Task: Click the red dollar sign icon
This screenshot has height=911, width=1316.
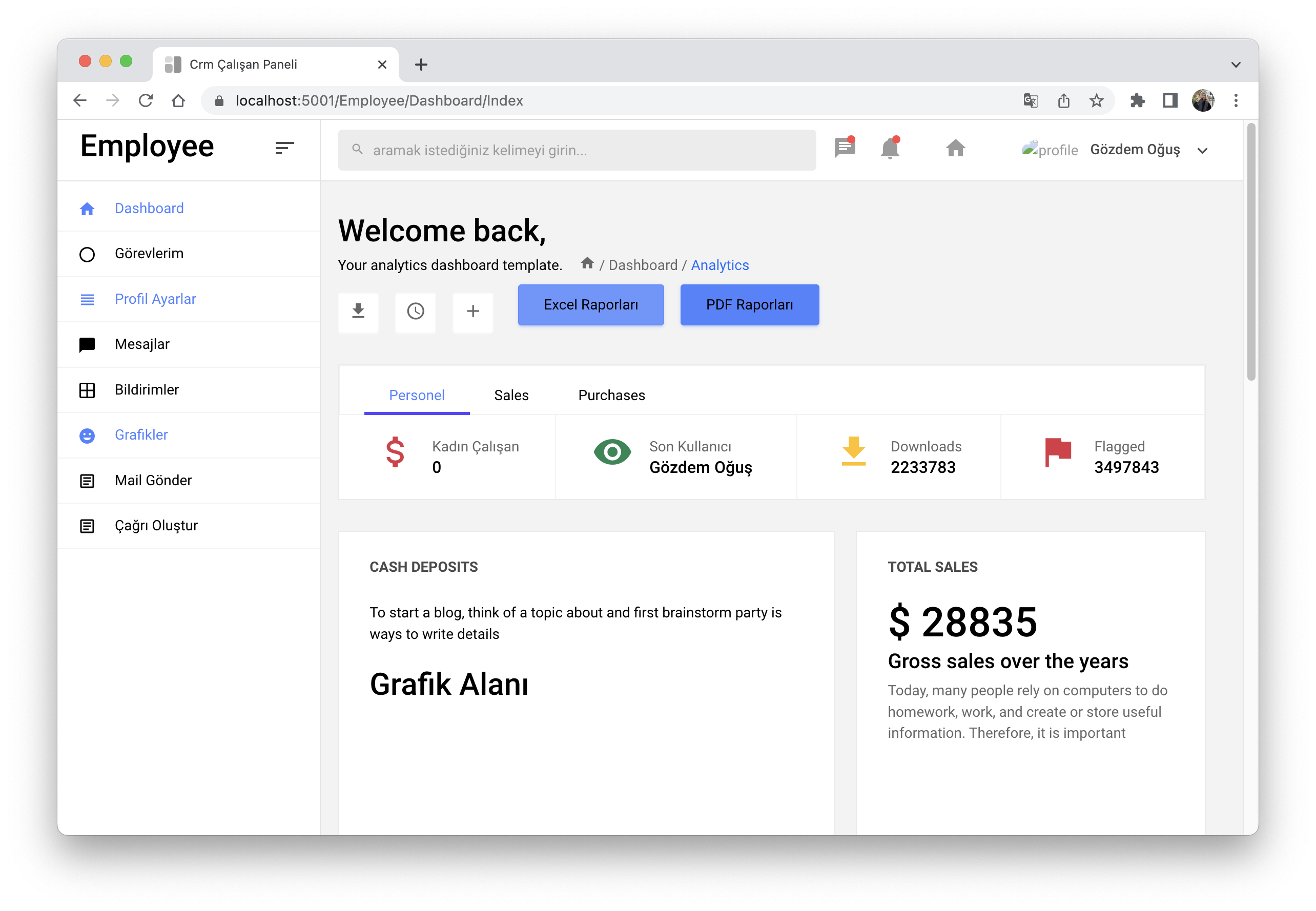Action: (395, 452)
